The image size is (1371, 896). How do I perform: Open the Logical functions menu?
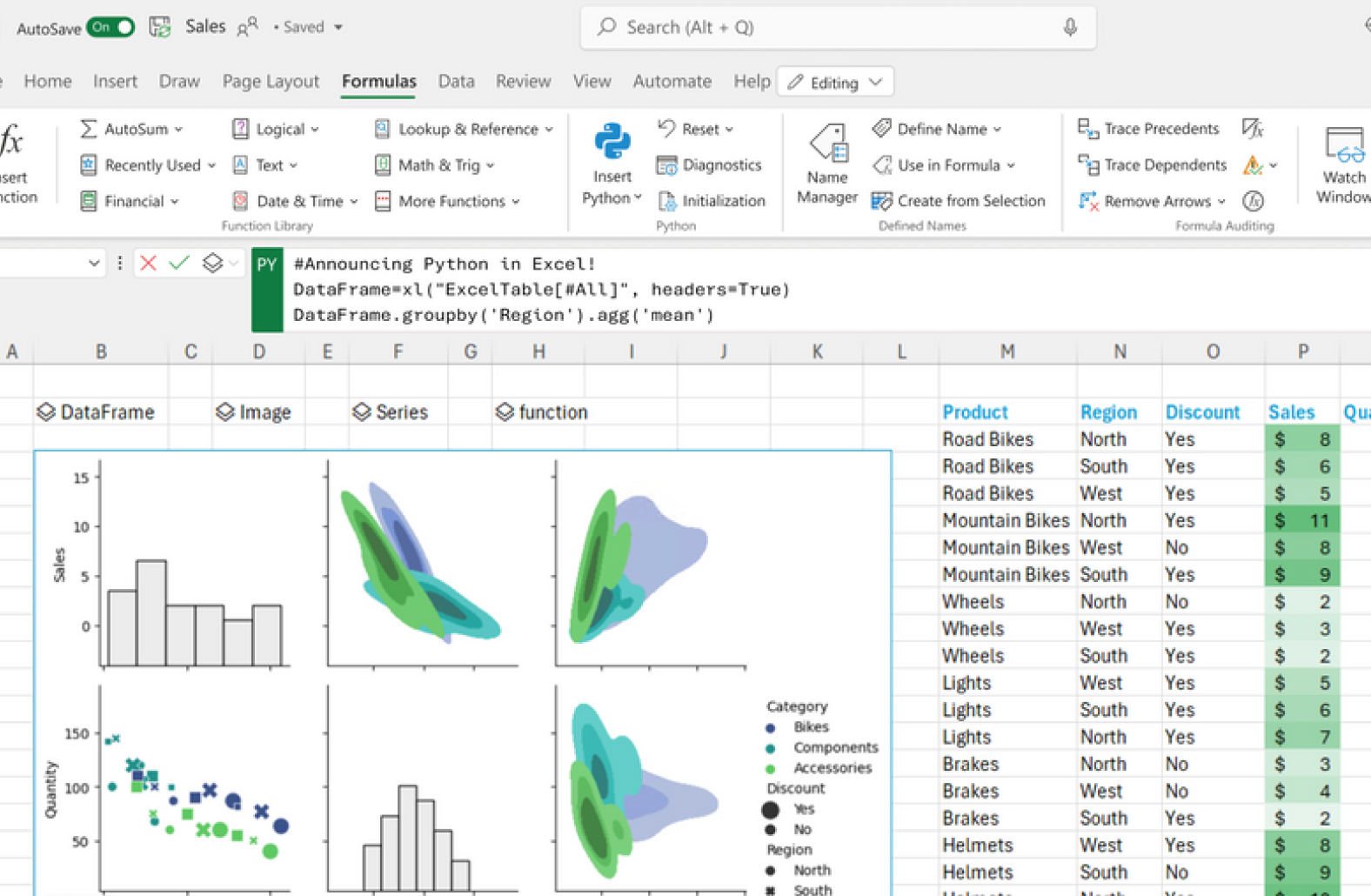[275, 129]
